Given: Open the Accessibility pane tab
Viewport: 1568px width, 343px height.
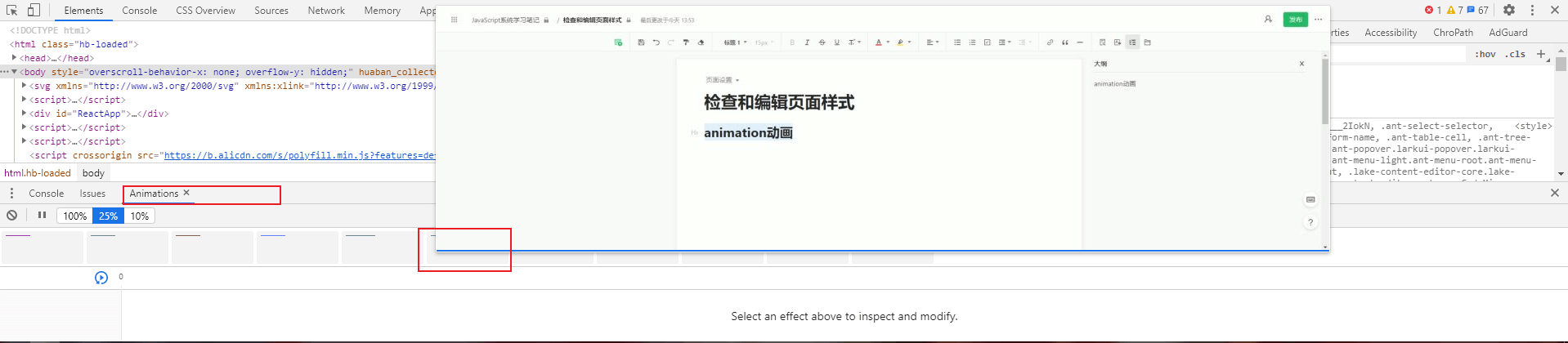Looking at the screenshot, I should 1391,33.
